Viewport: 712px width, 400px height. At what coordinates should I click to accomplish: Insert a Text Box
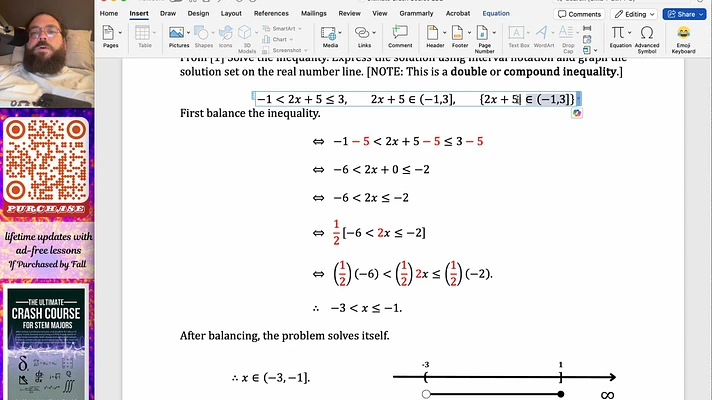pyautogui.click(x=516, y=33)
